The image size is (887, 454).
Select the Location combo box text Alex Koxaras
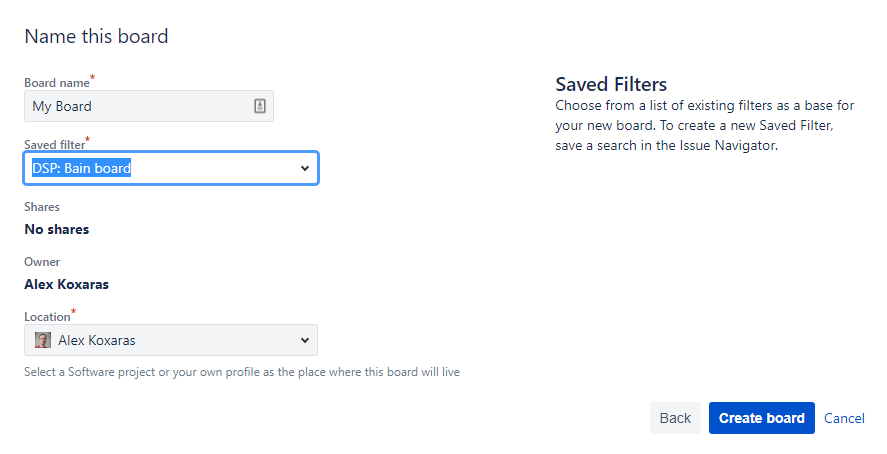click(97, 340)
